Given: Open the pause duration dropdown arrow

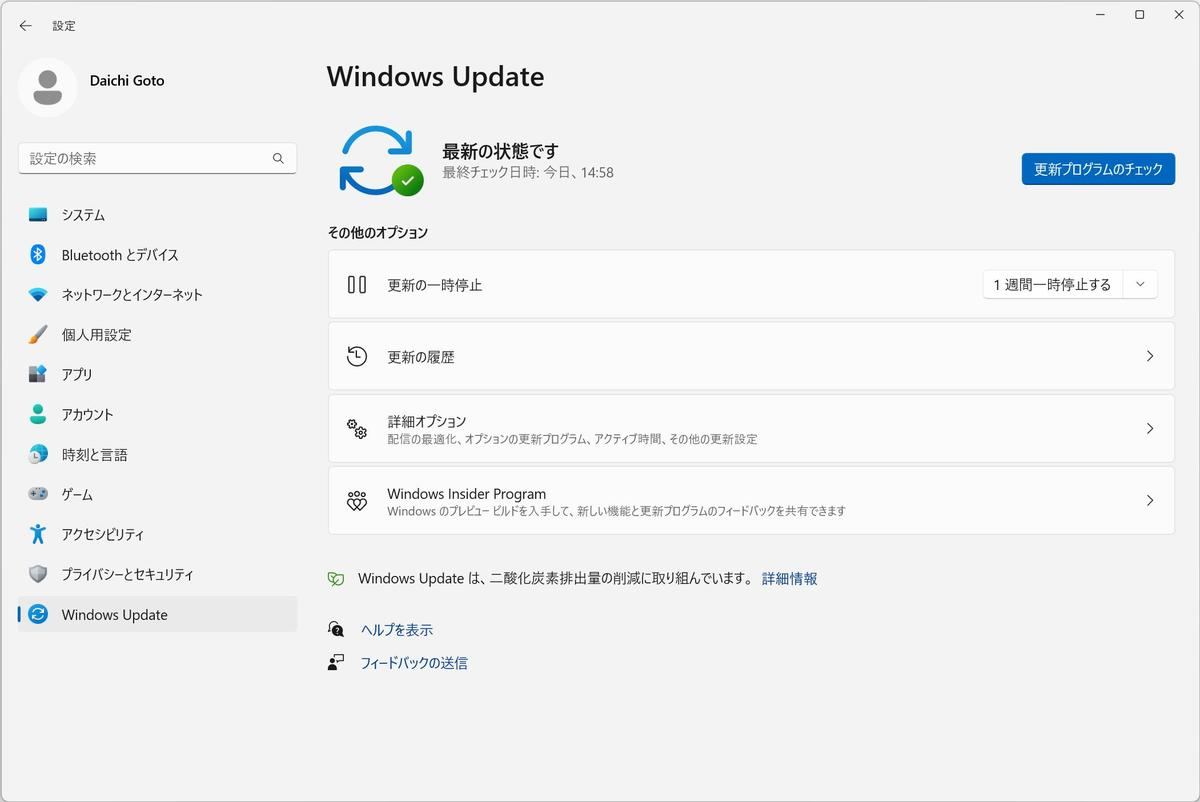Looking at the screenshot, I should [x=1140, y=284].
